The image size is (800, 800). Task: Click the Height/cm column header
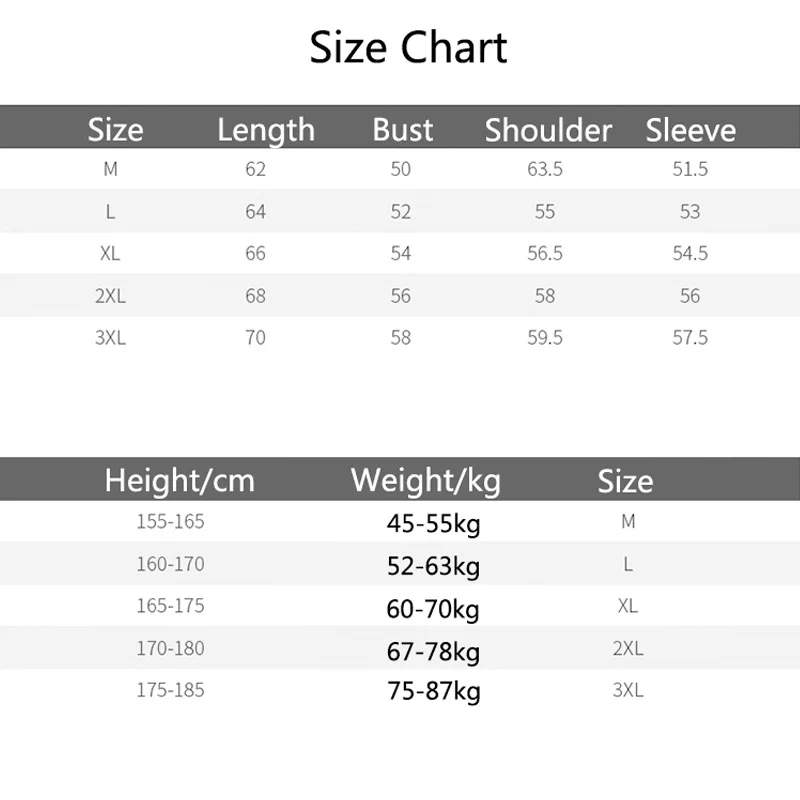179,481
